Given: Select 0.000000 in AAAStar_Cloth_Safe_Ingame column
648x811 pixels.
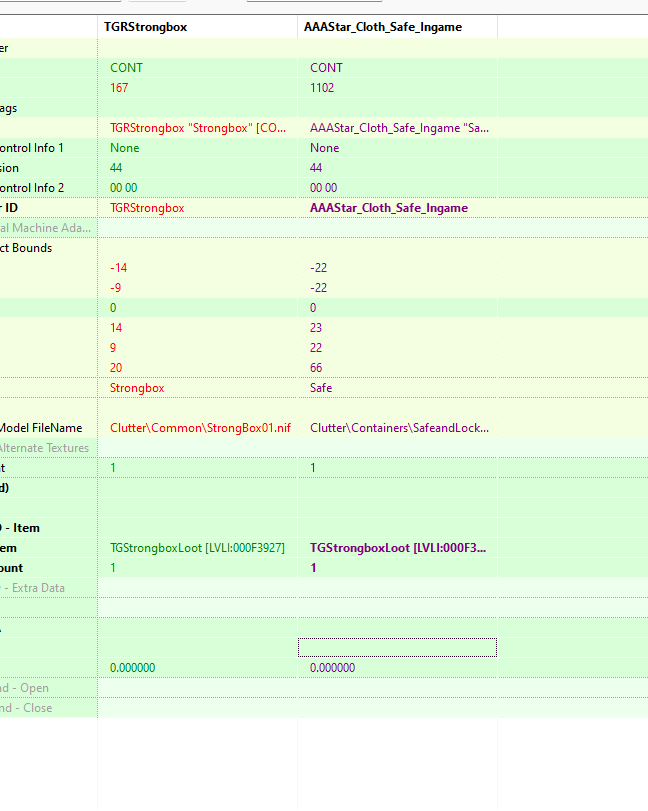Looking at the screenshot, I should pos(333,668).
